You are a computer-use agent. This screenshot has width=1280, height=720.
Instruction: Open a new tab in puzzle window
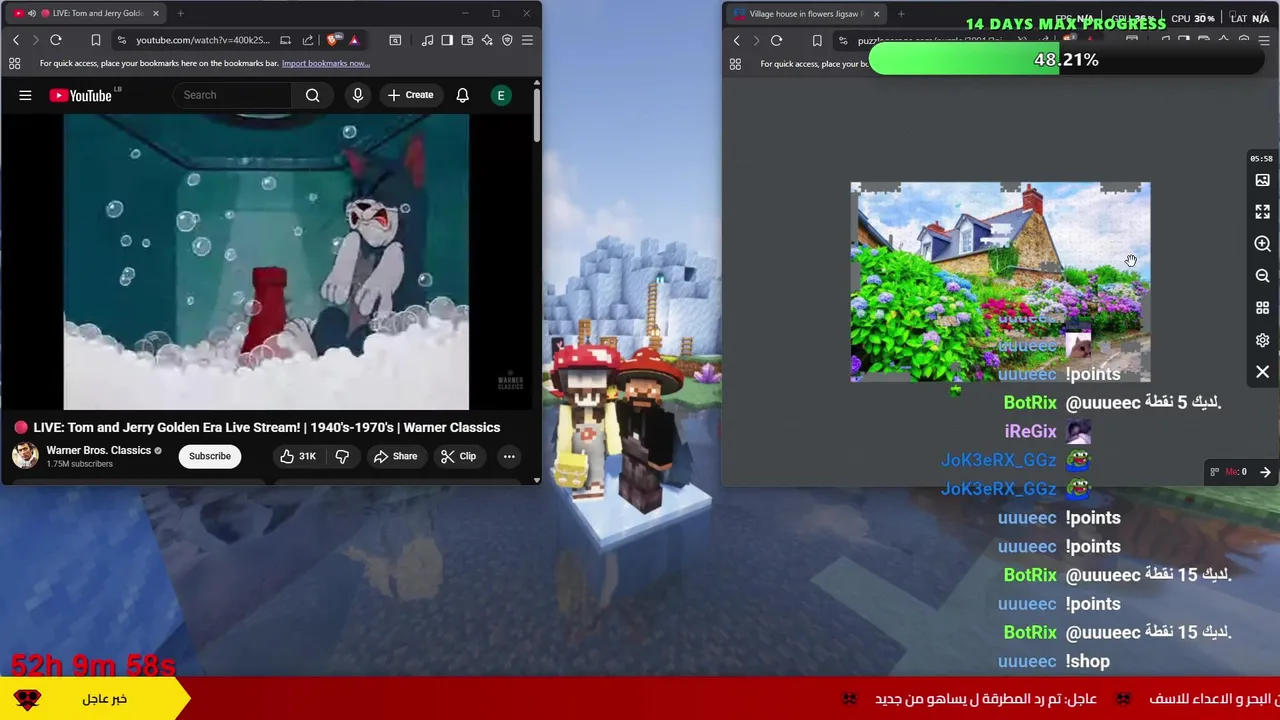coord(901,14)
